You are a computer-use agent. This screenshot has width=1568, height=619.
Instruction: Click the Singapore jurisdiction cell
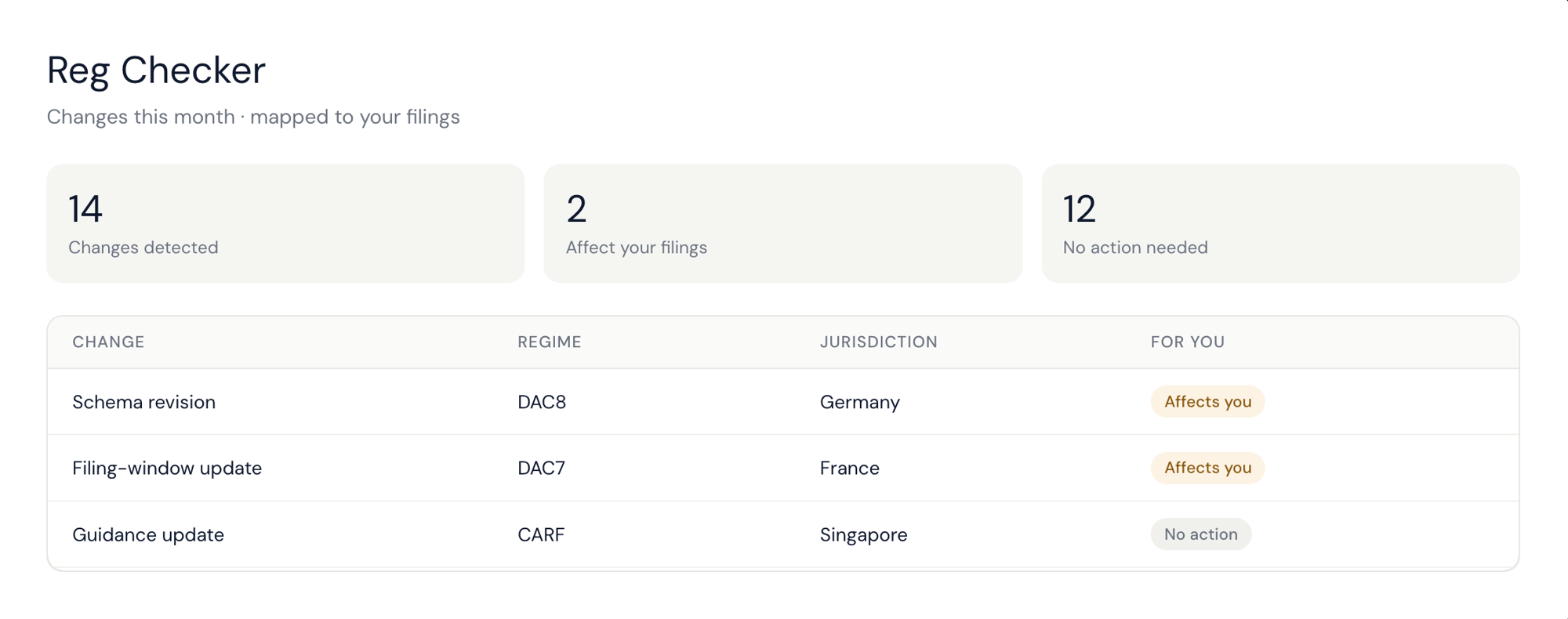tap(864, 535)
